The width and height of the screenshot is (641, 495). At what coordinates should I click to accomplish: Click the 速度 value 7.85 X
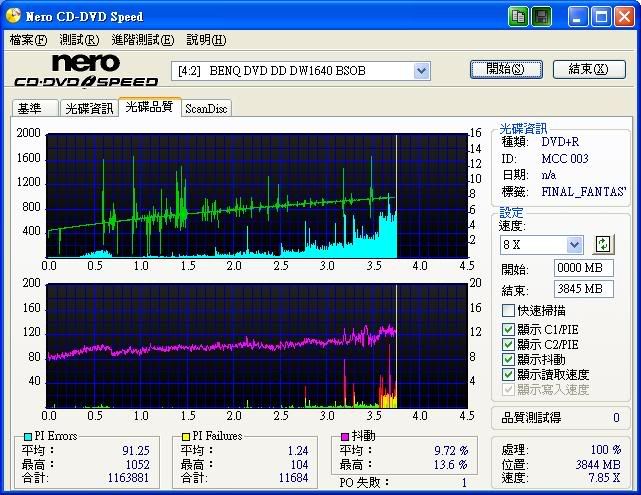(x=604, y=478)
